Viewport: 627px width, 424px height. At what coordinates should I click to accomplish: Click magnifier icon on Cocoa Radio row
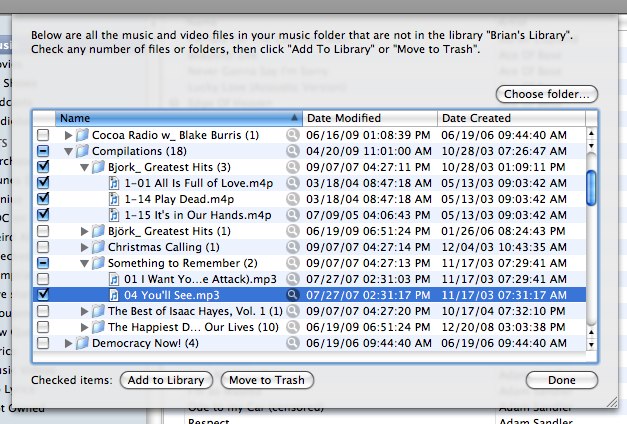(293, 135)
